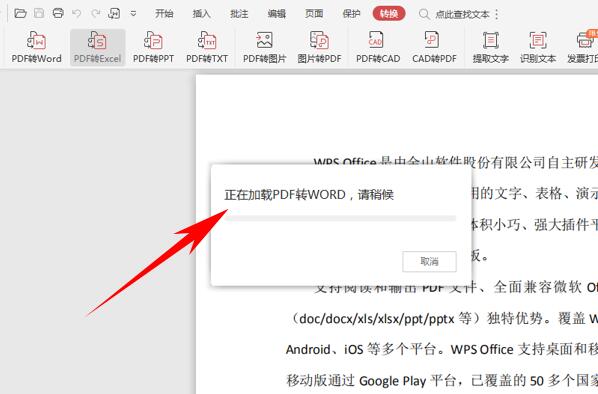
Task: Select the highlighted 转换 tab
Action: 389,14
